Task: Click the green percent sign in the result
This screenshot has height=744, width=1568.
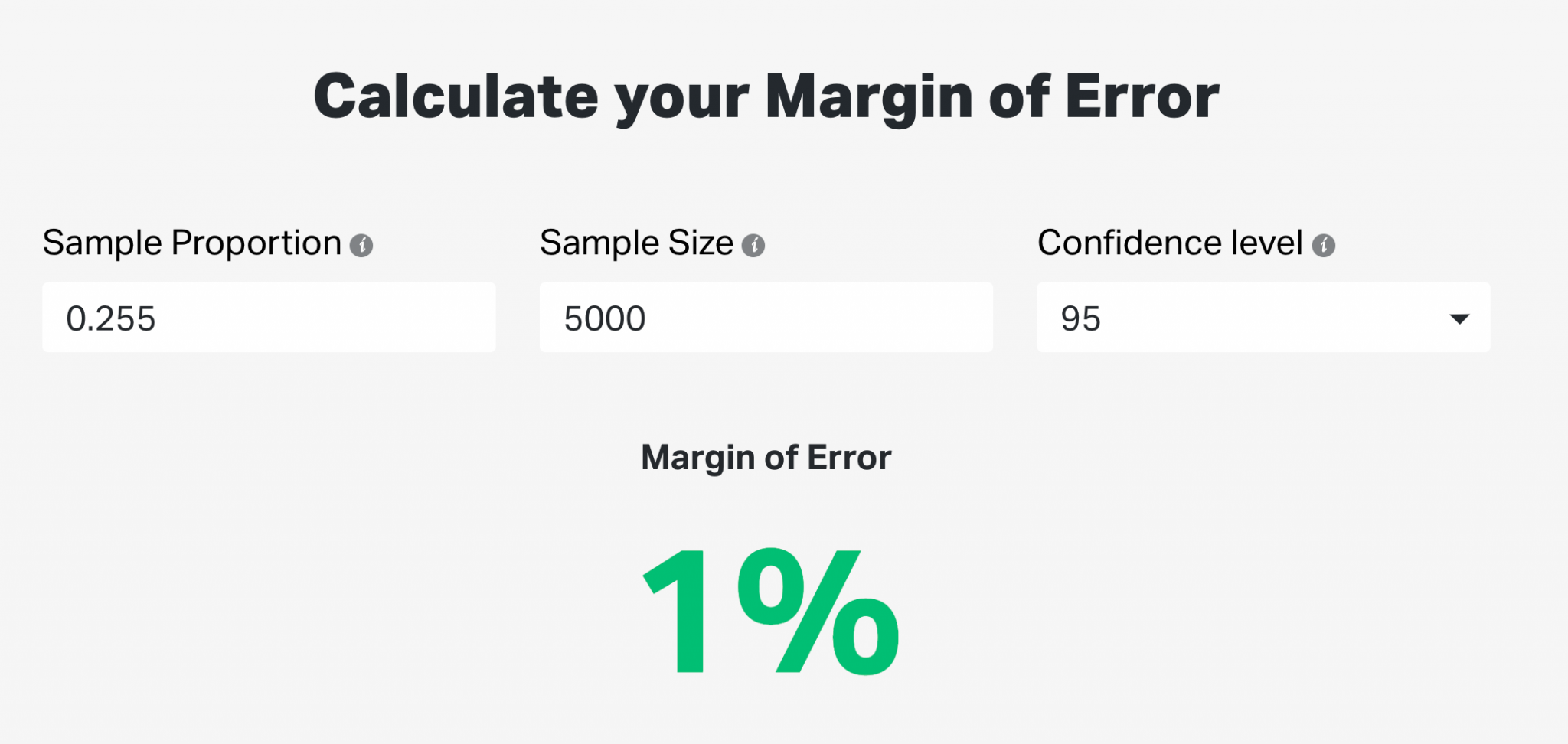Action: tap(818, 612)
